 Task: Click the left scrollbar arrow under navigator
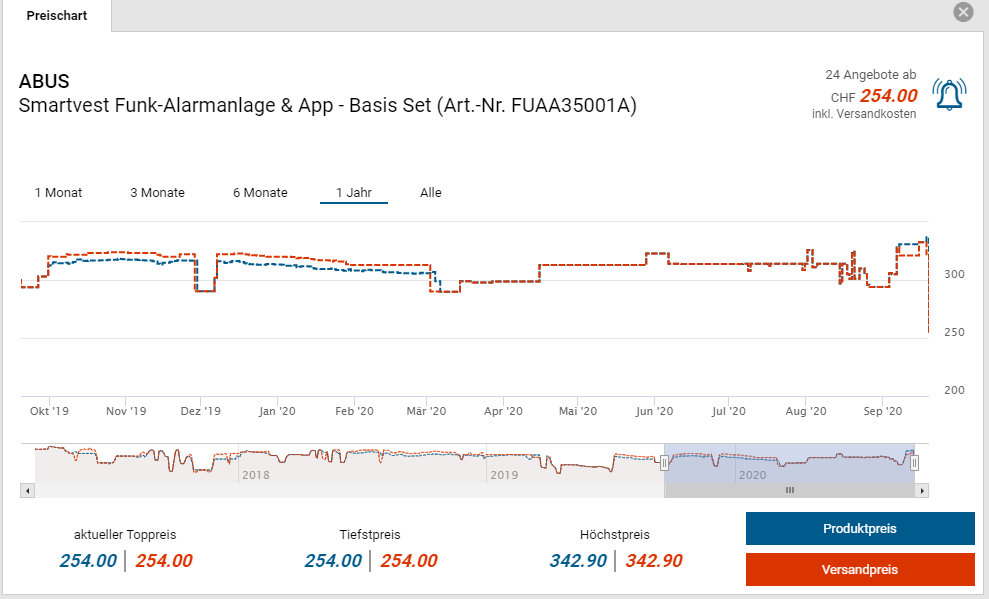pyautogui.click(x=28, y=491)
